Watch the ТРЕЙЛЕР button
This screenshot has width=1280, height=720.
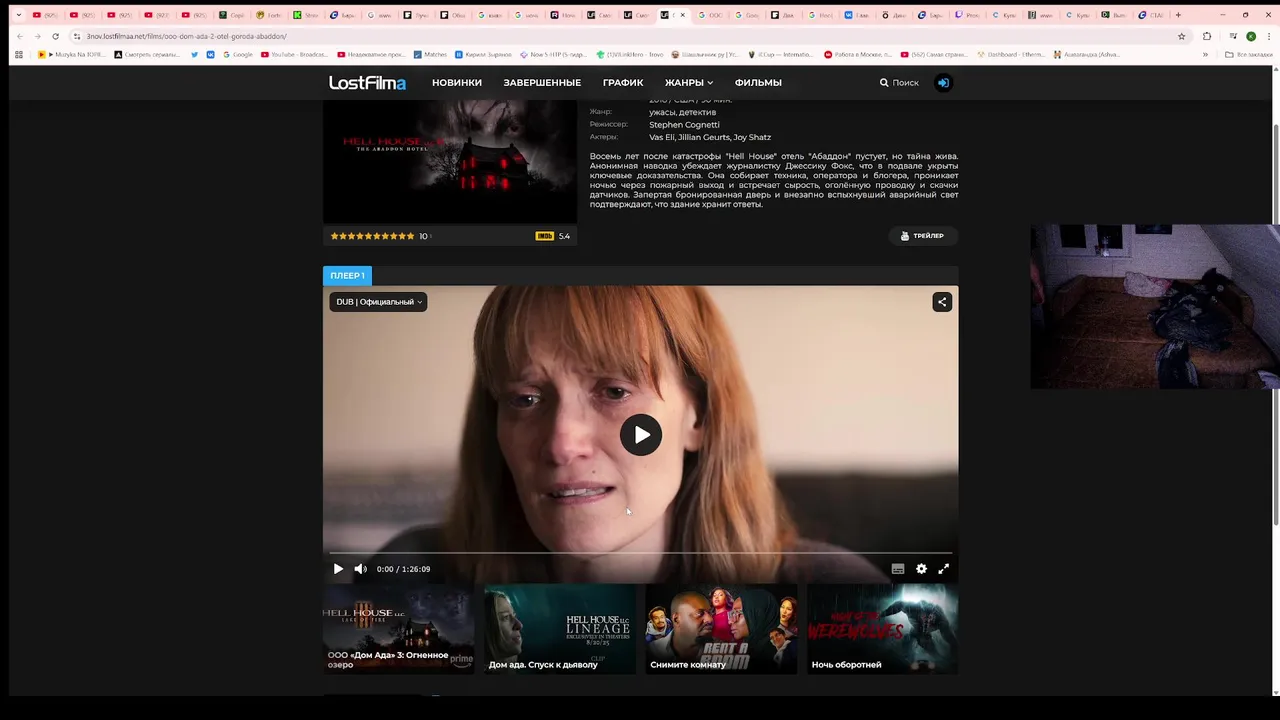pos(923,236)
